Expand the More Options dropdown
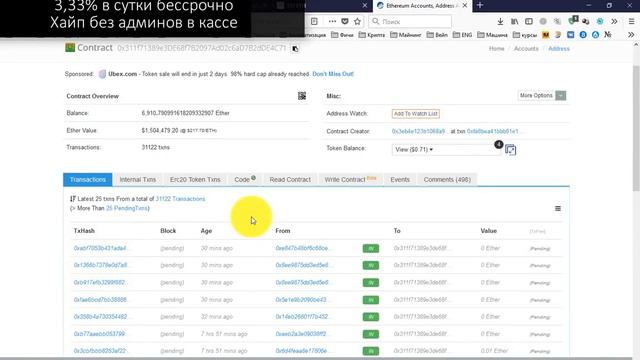The width and height of the screenshot is (640, 360). (x=542, y=96)
